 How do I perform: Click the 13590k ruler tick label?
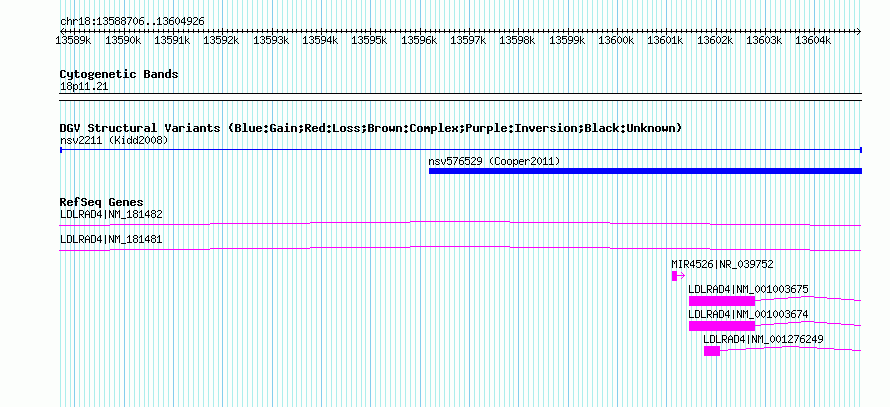pos(123,40)
